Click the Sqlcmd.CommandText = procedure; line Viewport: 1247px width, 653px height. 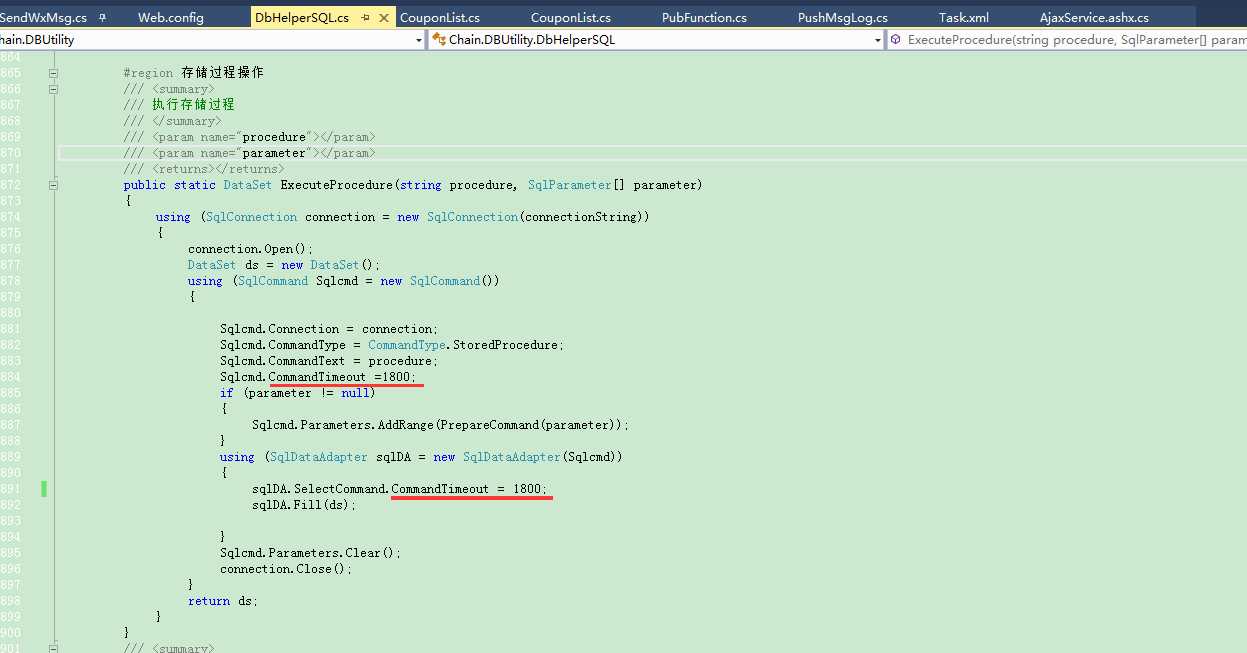[x=329, y=361]
